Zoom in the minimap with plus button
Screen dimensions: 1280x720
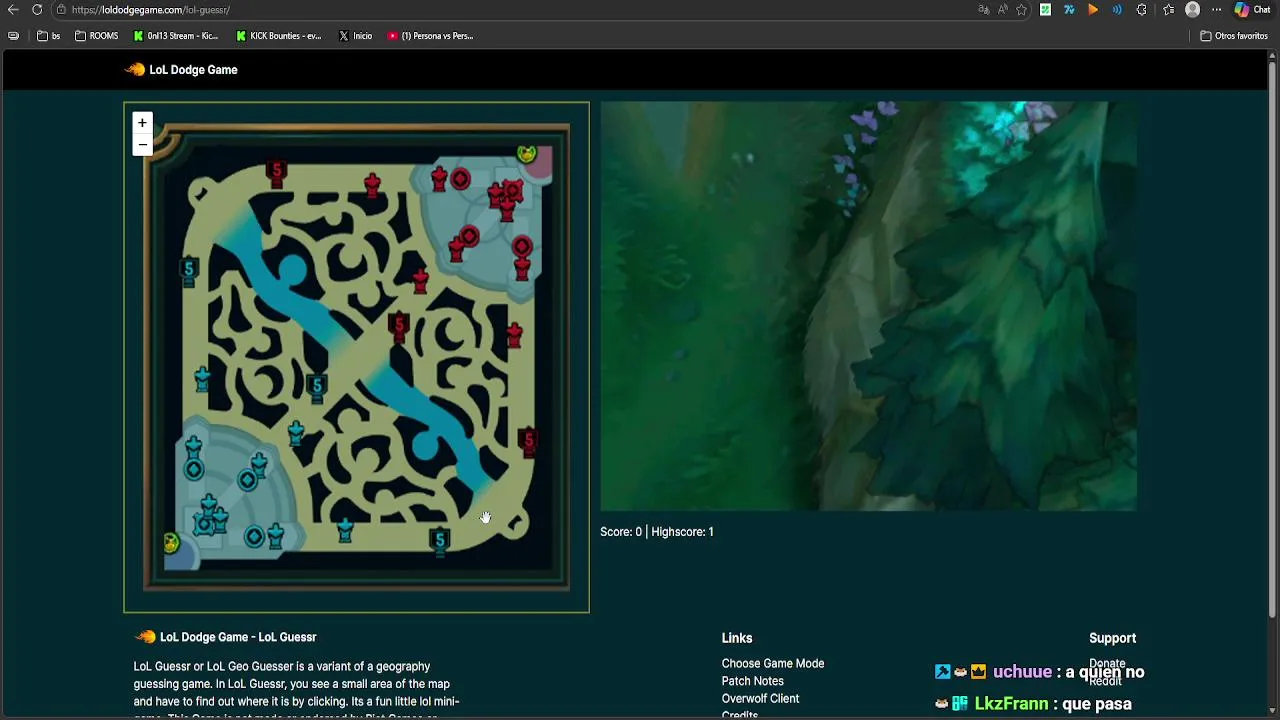tap(142, 123)
